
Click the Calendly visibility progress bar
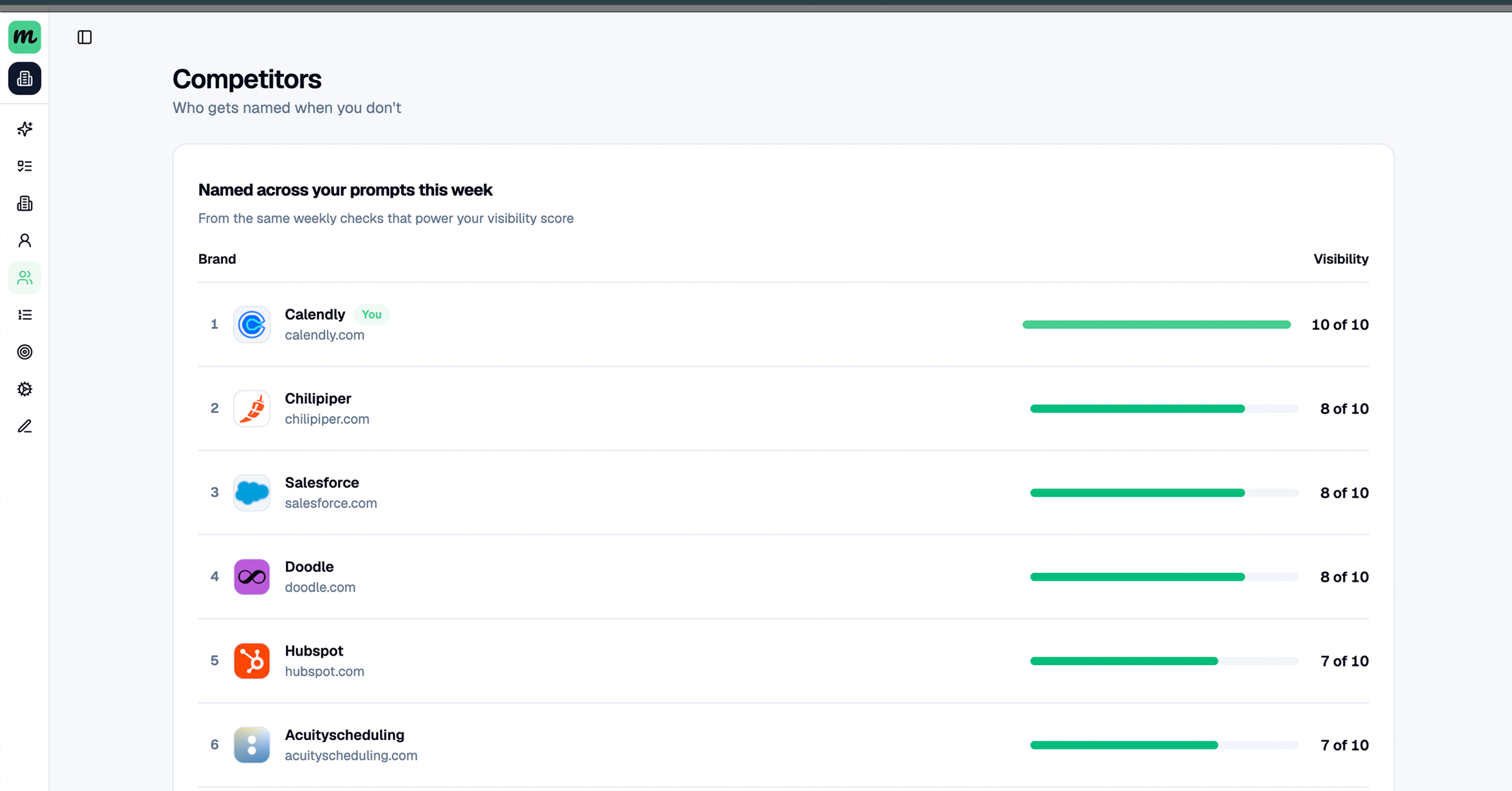tap(1157, 324)
